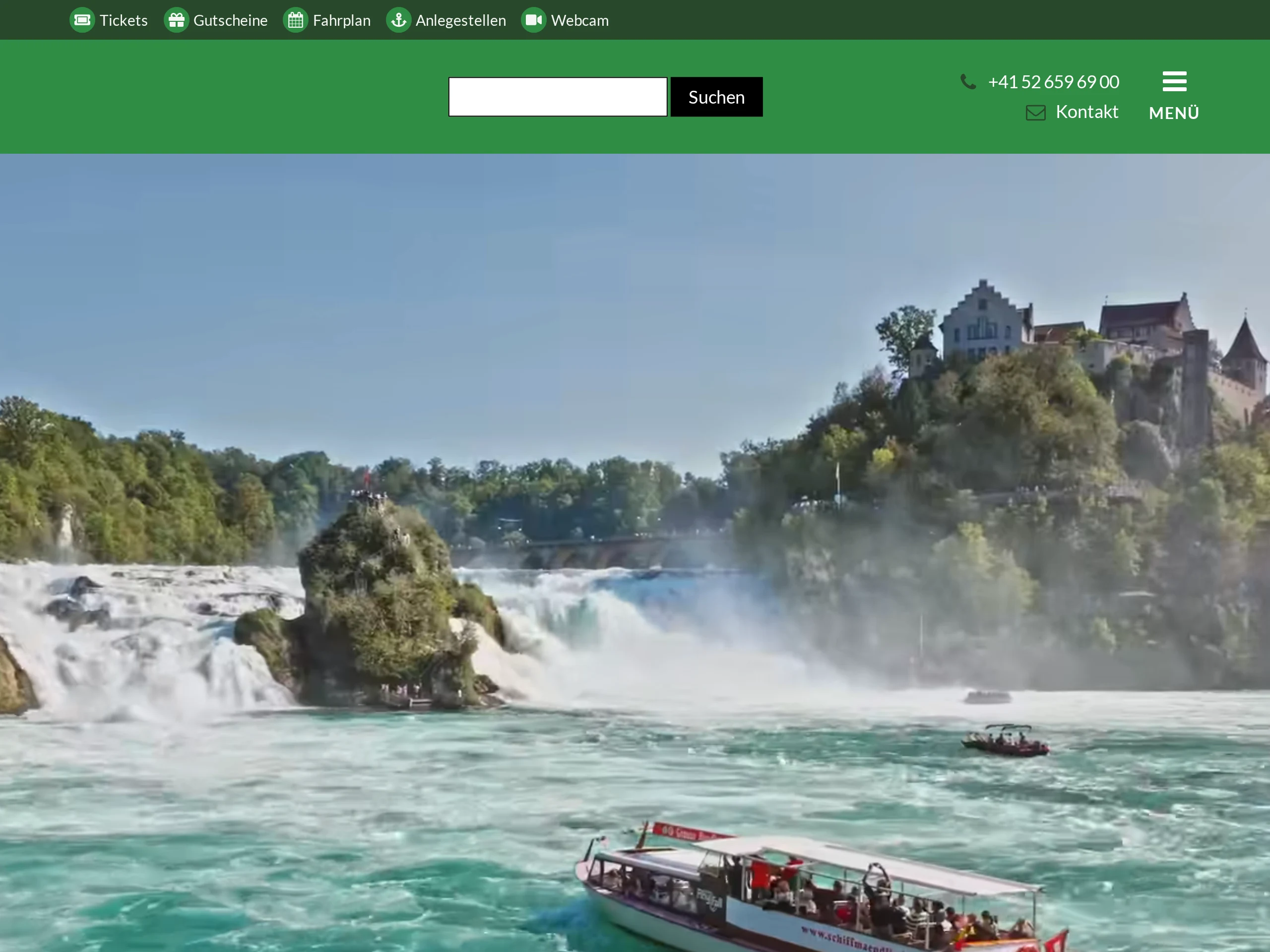Click the Rhine Falls hero image

635,553
